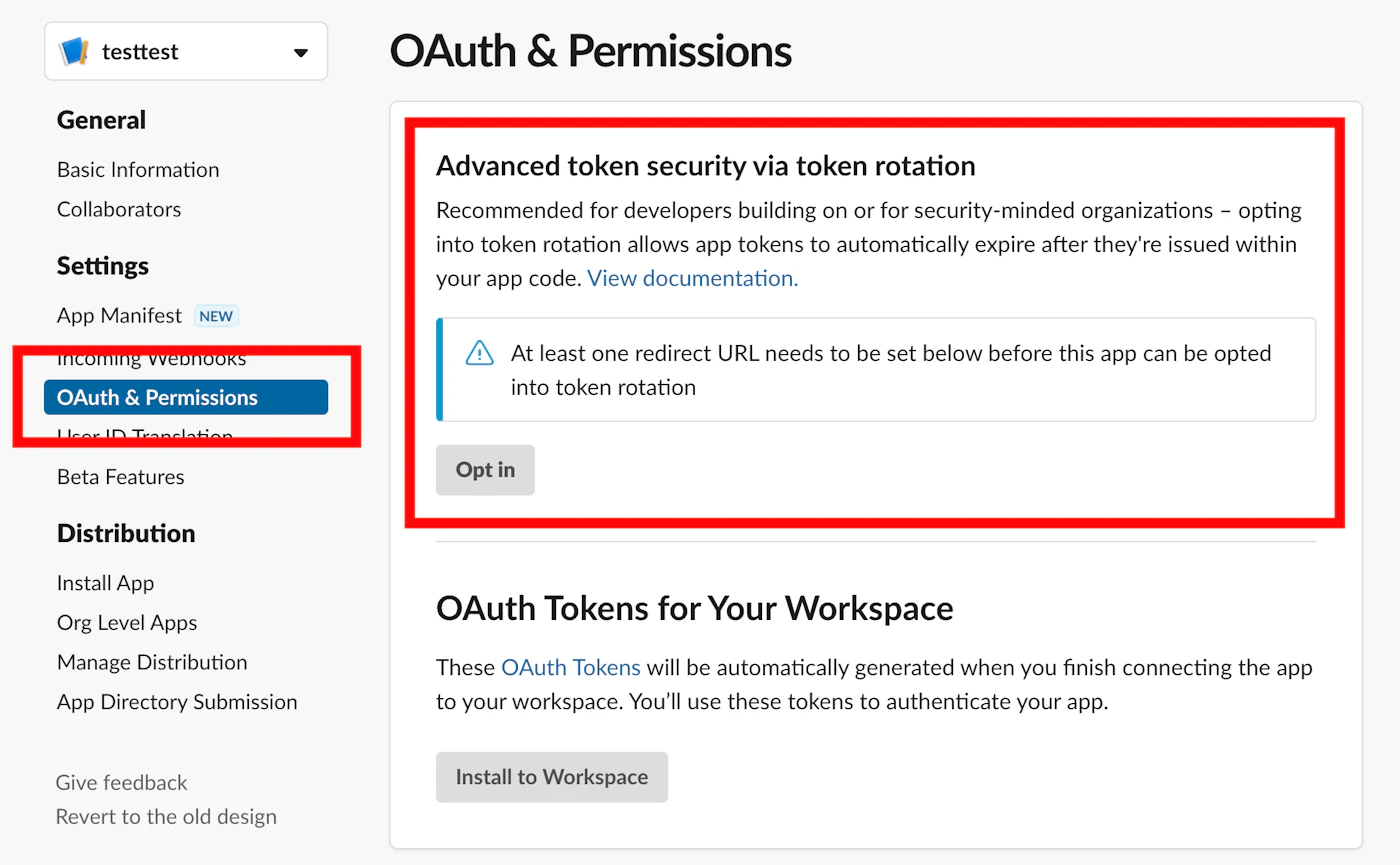Click Give feedback link
Screen dimensions: 1400x865
pyautogui.click(x=122, y=782)
